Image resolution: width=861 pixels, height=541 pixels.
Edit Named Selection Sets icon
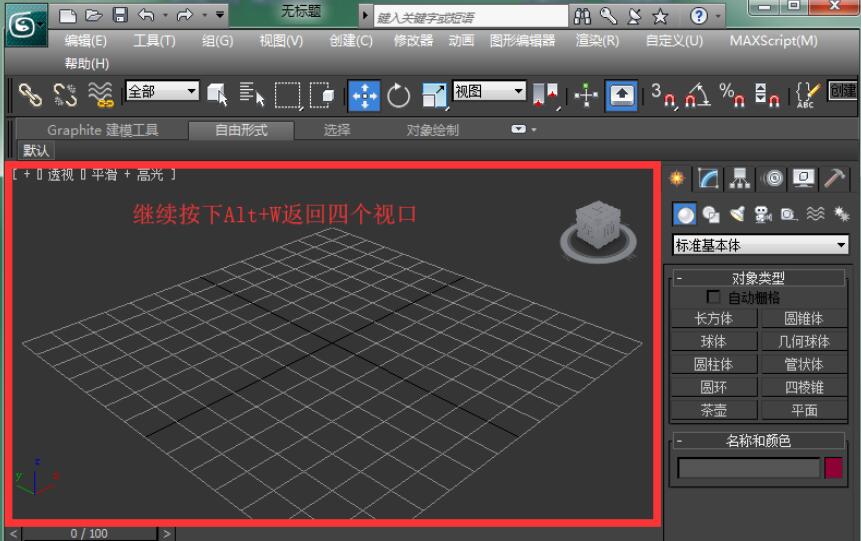807,96
